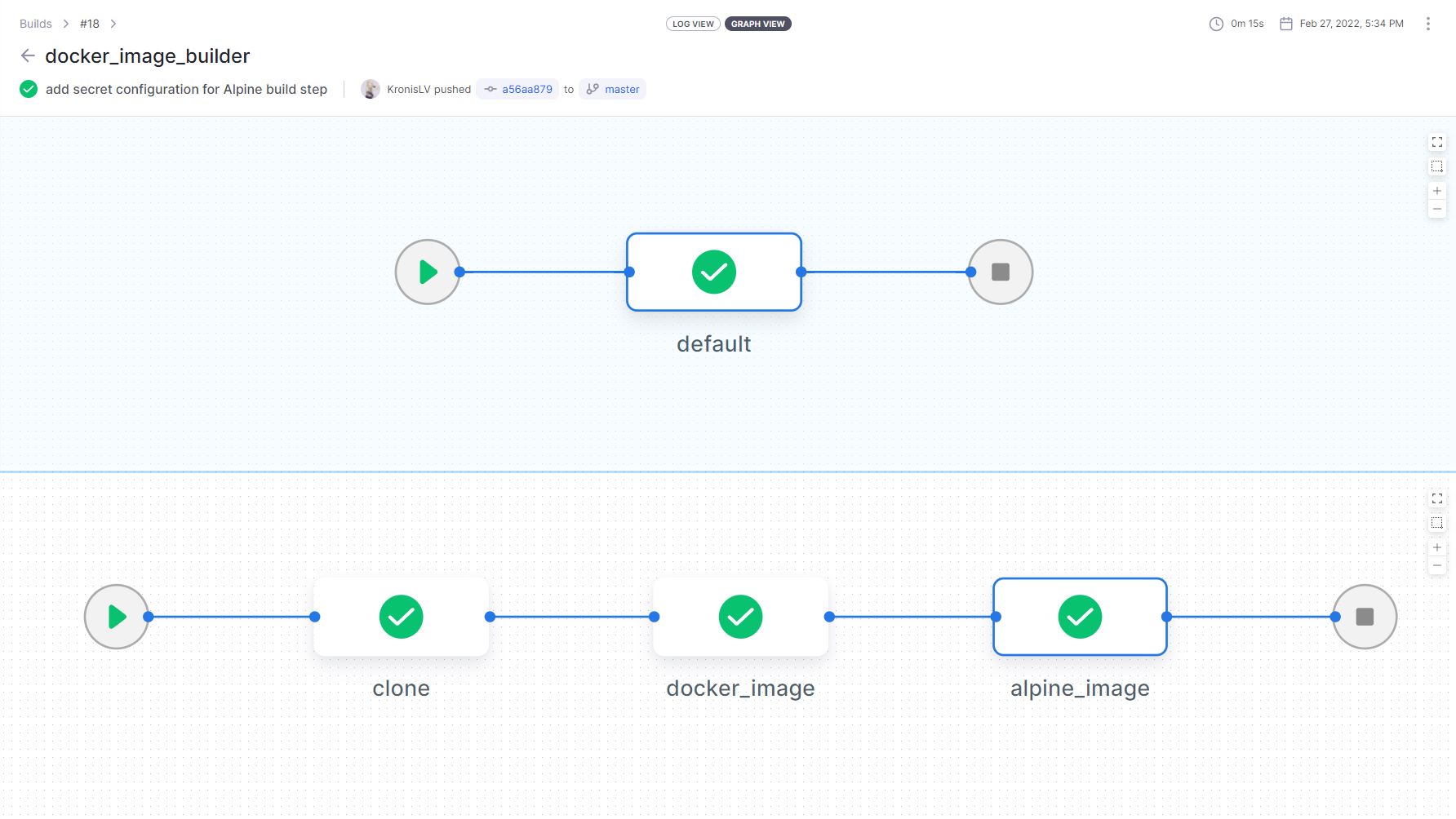Click end stop node in upper graph

[x=1001, y=272]
